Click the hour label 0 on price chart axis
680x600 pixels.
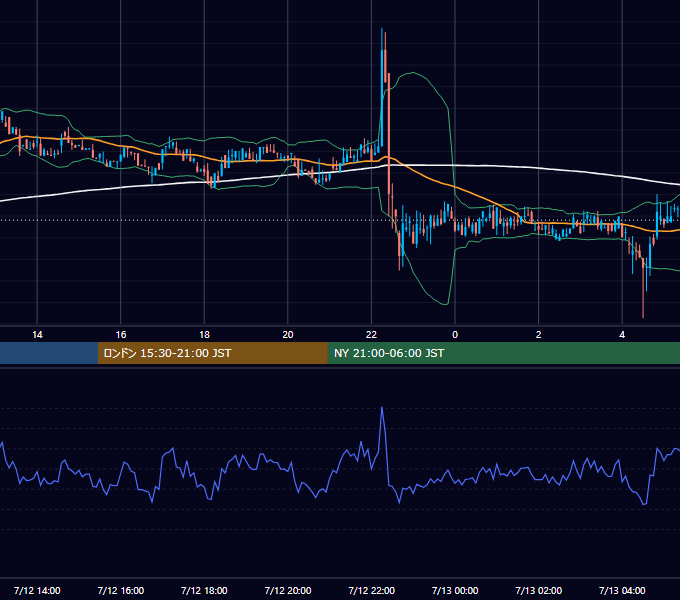click(455, 335)
